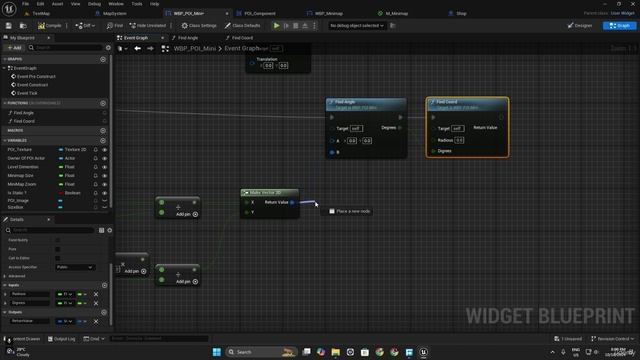This screenshot has width=640, height=360.
Task: Add a new input parameter plus icon
Action: coord(104,285)
